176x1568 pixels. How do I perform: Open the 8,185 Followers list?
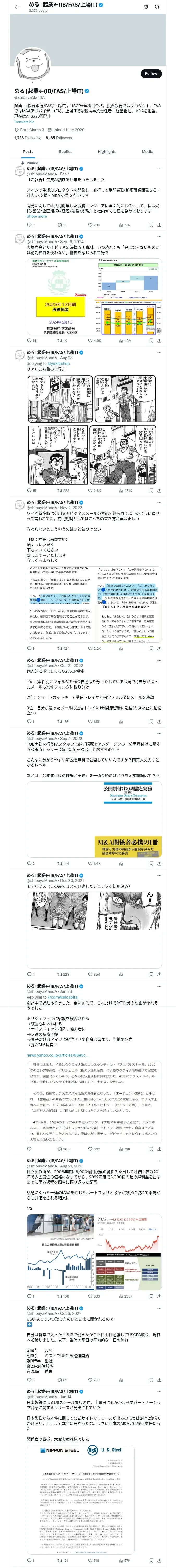click(59, 138)
